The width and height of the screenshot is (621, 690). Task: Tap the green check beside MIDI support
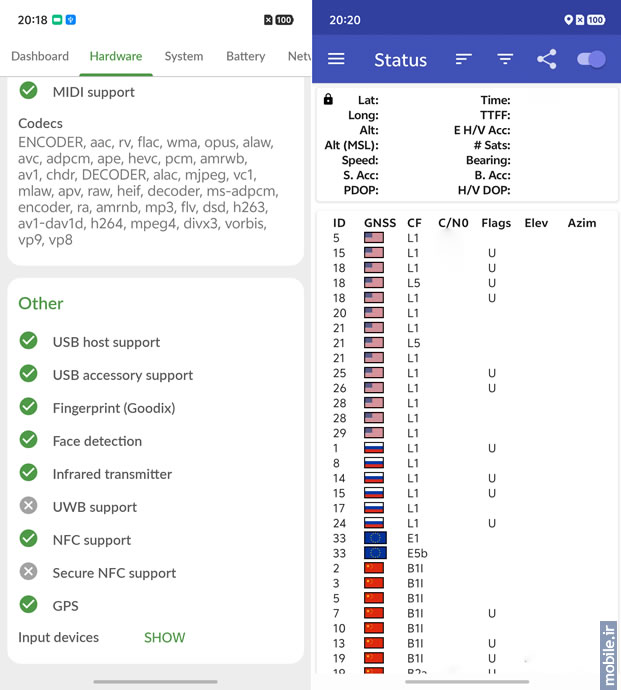point(29,92)
